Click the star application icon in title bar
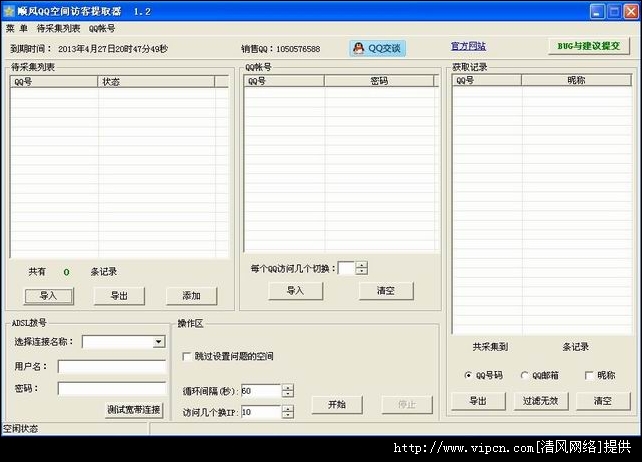Screen dimensions: 642x462 (x=9, y=11)
